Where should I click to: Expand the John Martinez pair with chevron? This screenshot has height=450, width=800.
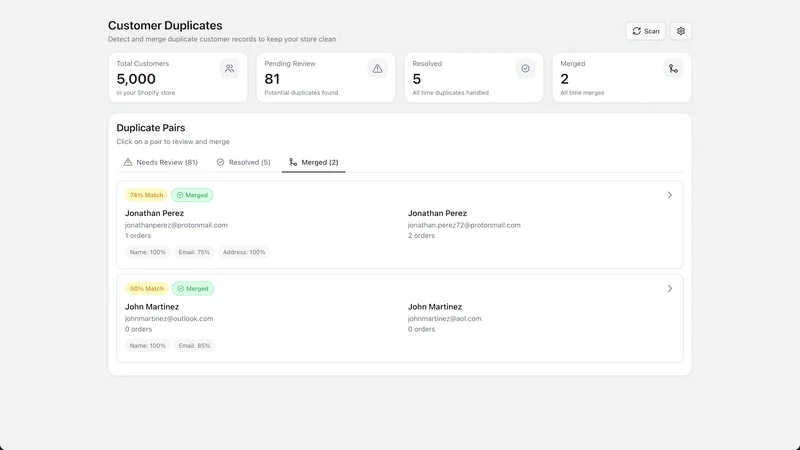coord(670,289)
